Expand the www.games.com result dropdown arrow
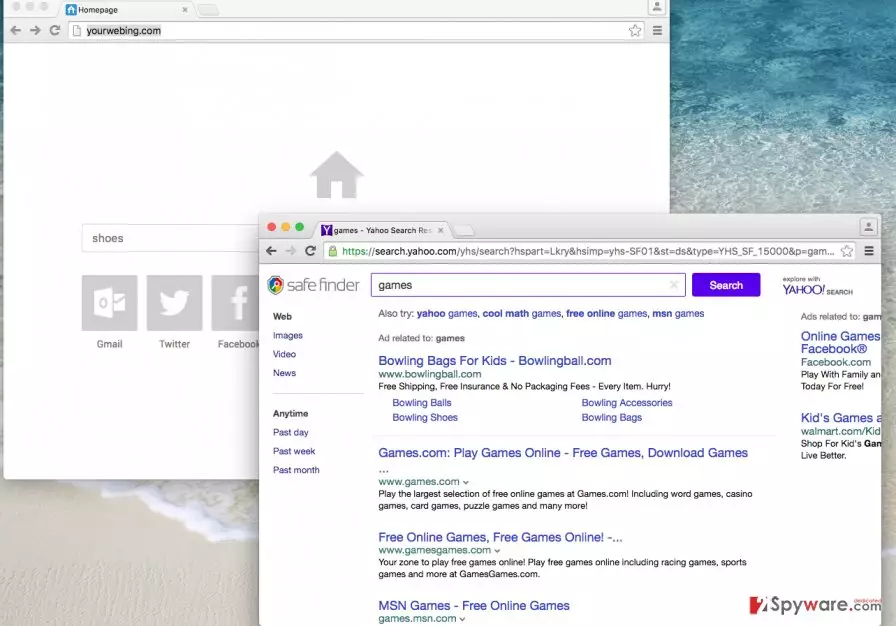This screenshot has height=626, width=896. tap(466, 483)
